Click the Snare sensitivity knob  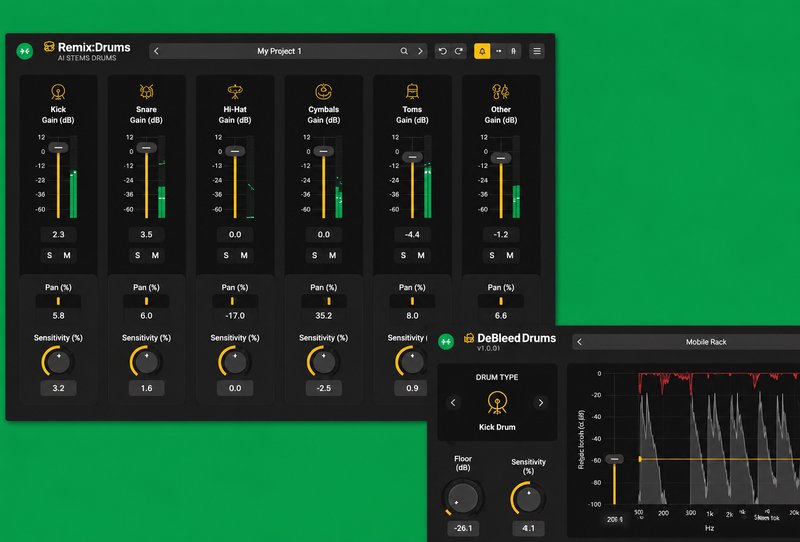coord(146,362)
